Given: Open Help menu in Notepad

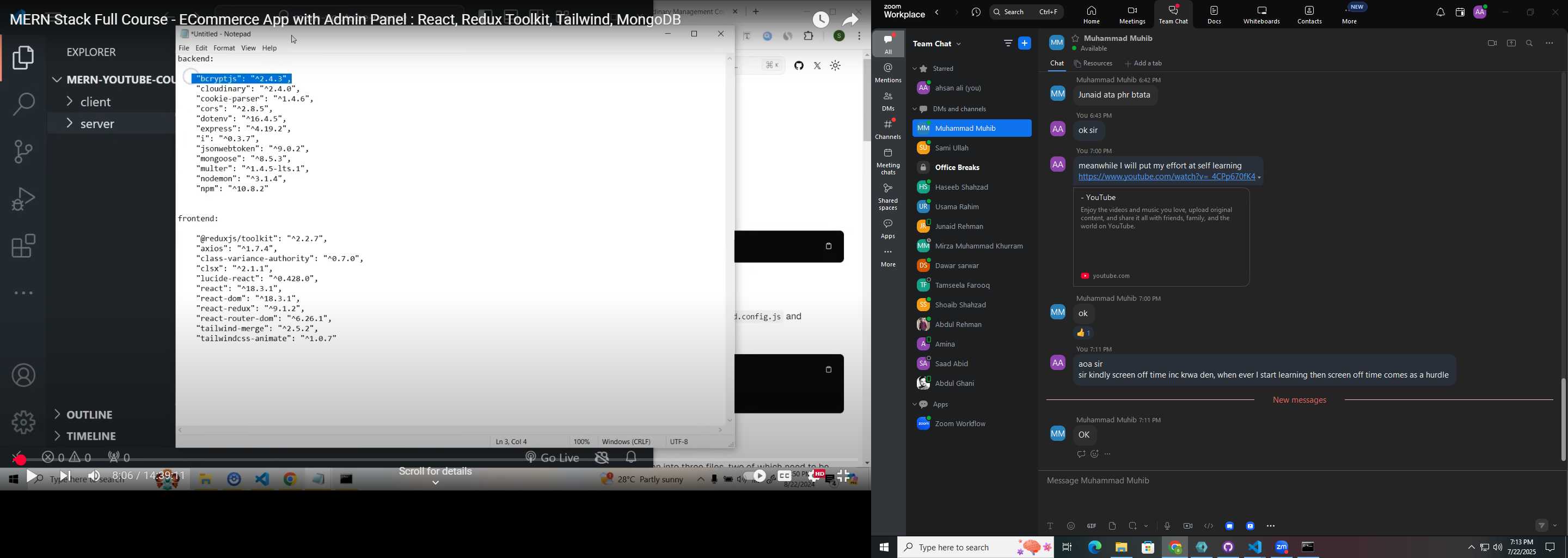Looking at the screenshot, I should click(x=269, y=48).
